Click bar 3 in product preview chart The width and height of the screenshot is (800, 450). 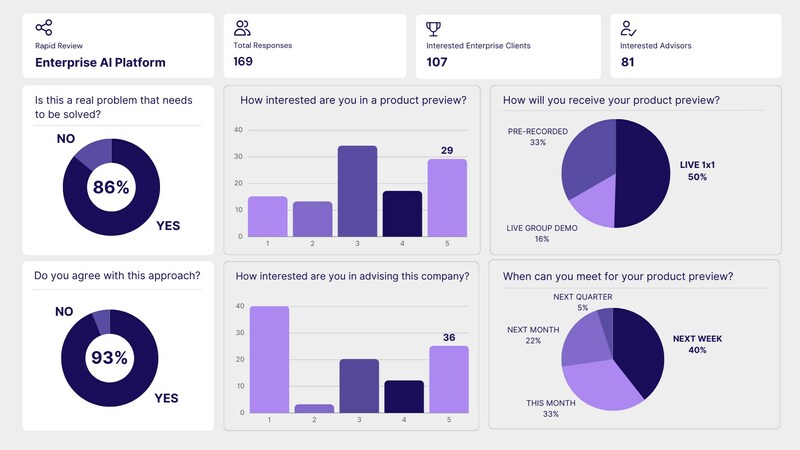point(358,191)
